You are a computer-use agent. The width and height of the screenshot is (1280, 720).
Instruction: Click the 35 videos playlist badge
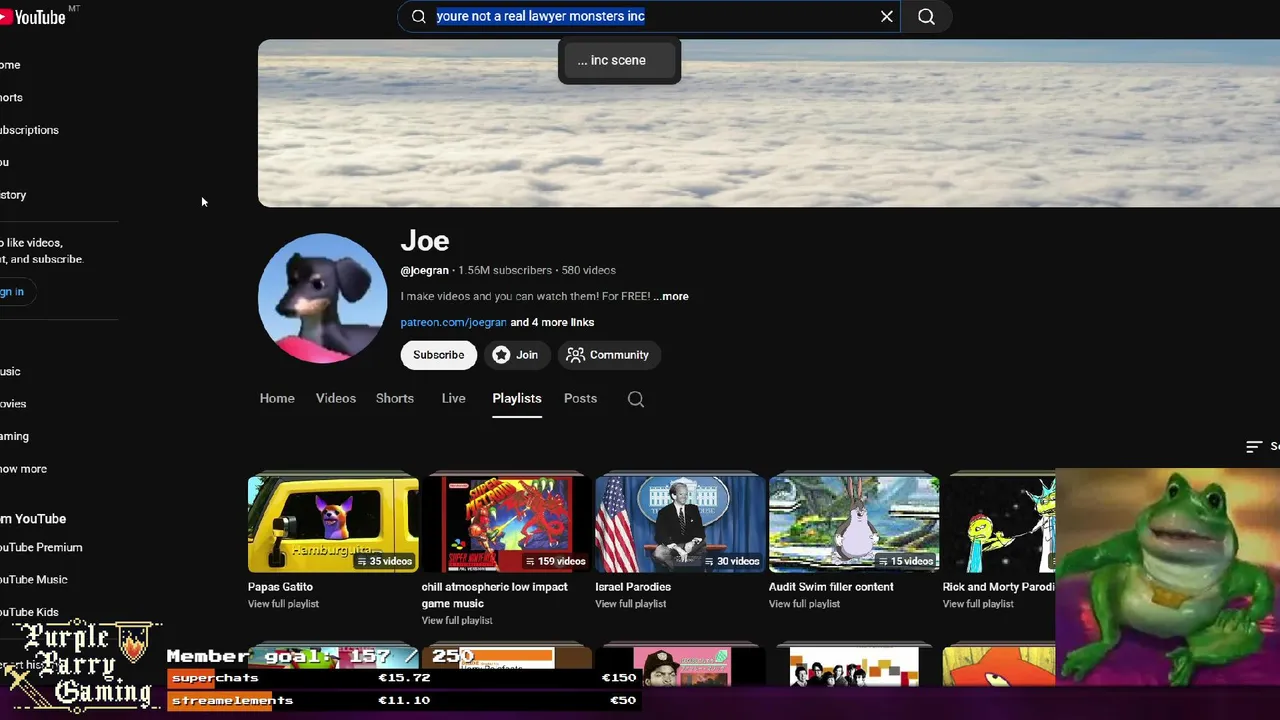[x=385, y=561]
